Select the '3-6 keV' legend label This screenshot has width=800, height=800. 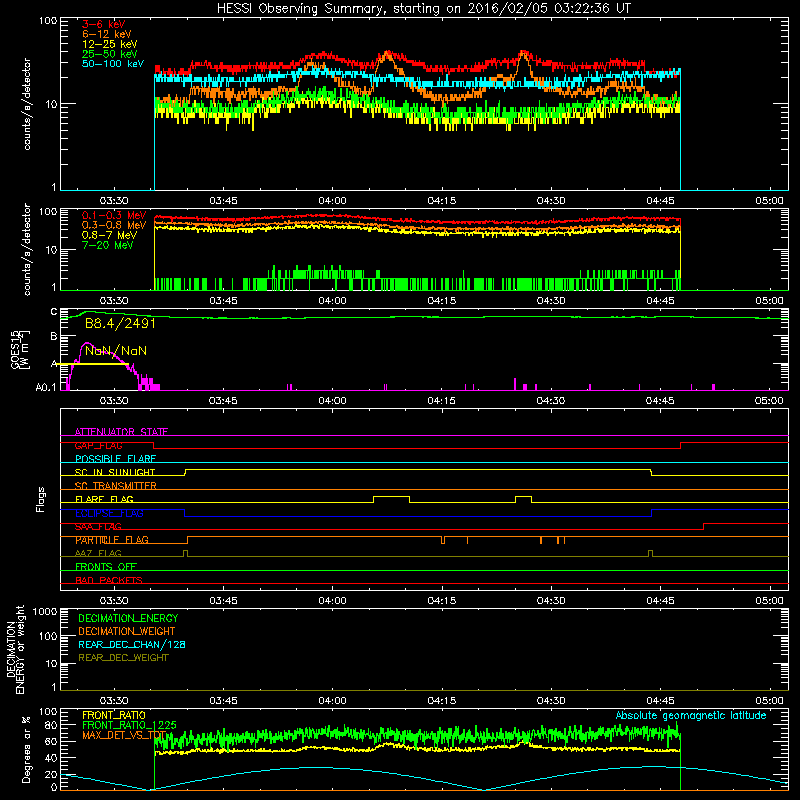103,24
